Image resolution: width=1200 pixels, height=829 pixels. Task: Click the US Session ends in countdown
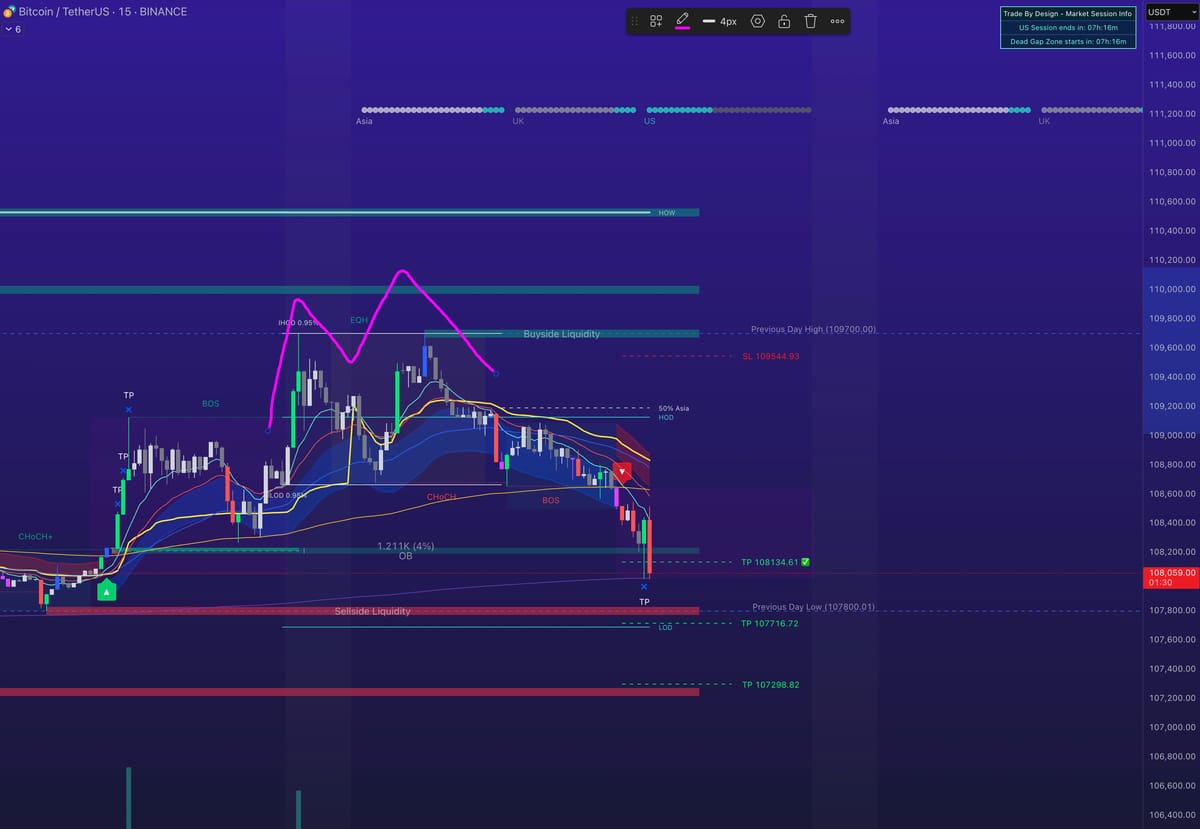[1068, 28]
